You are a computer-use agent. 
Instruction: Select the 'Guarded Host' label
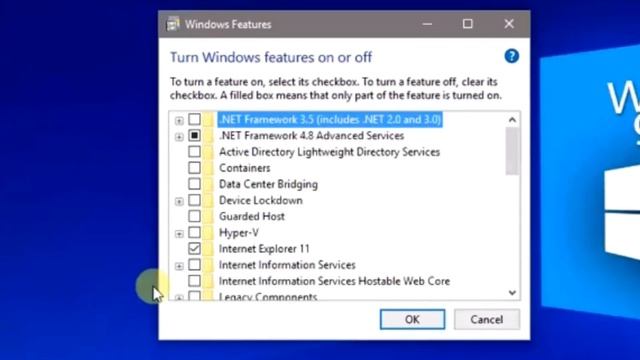252,216
